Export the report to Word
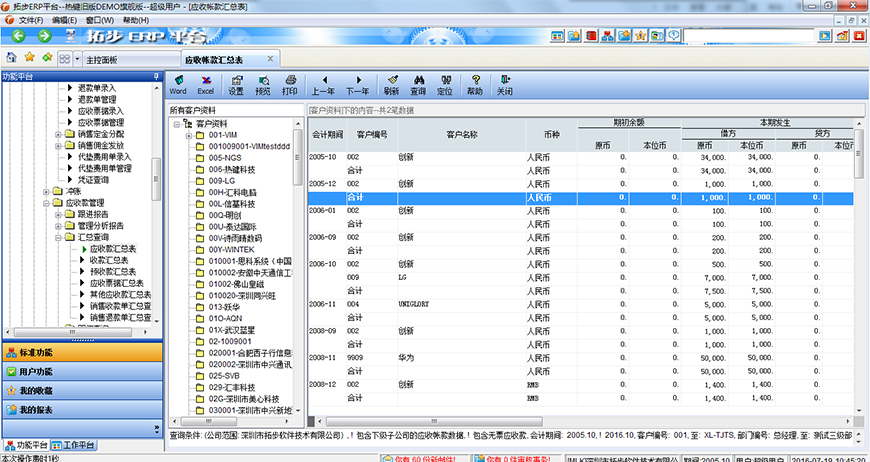 tap(177, 84)
